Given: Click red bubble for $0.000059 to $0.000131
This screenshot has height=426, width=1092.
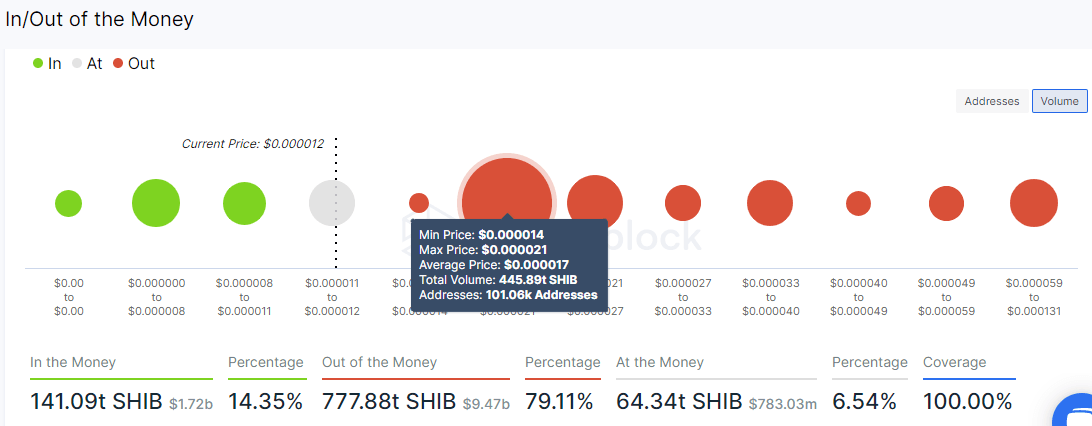Looking at the screenshot, I should [1033, 204].
